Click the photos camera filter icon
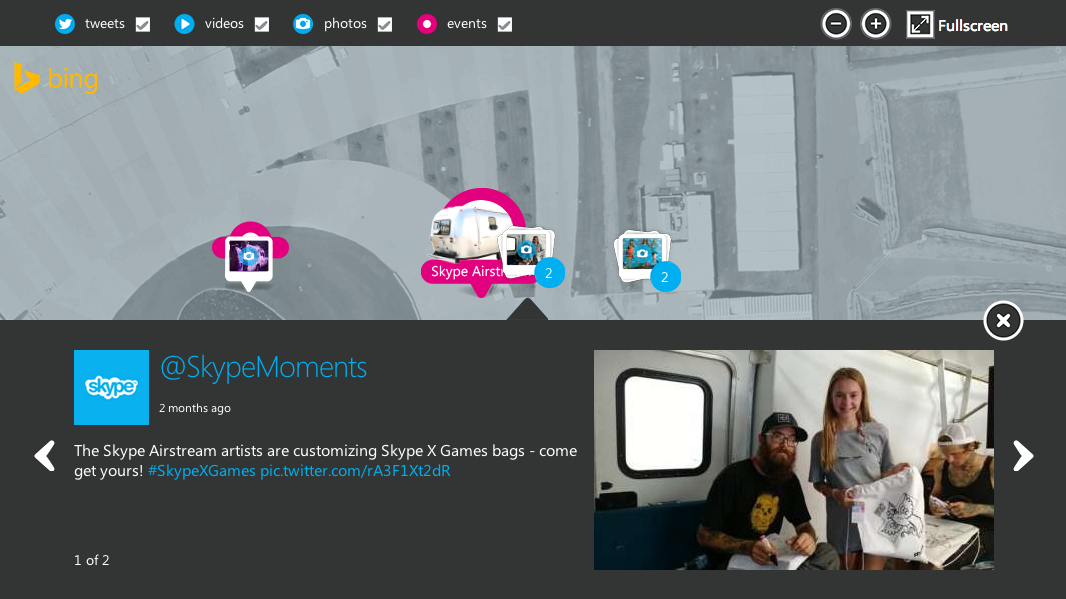Image resolution: width=1066 pixels, height=599 pixels. [x=303, y=24]
